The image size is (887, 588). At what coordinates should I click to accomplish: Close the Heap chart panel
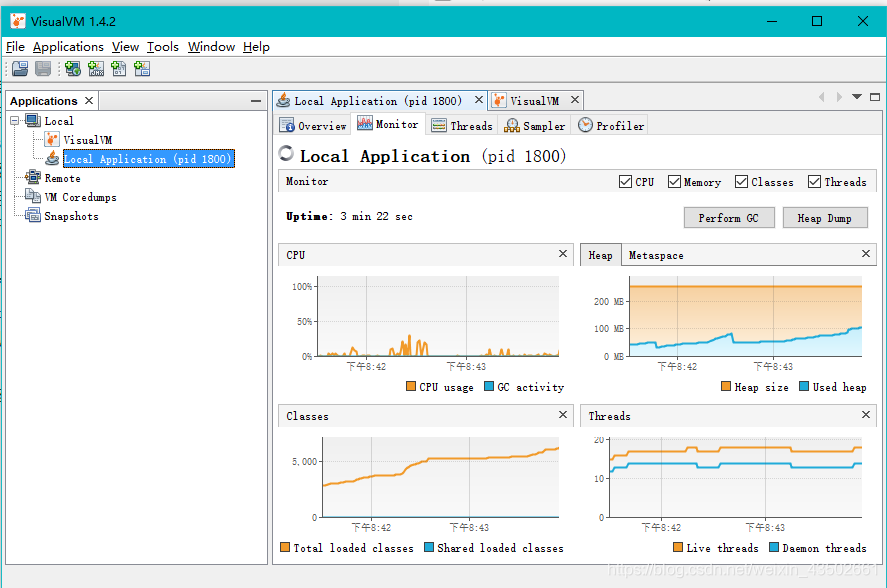tap(866, 254)
